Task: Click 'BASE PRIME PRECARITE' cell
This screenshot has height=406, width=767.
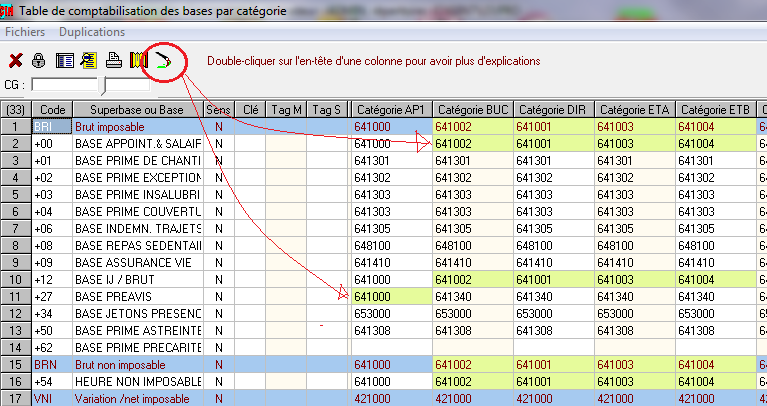Action: tap(137, 348)
